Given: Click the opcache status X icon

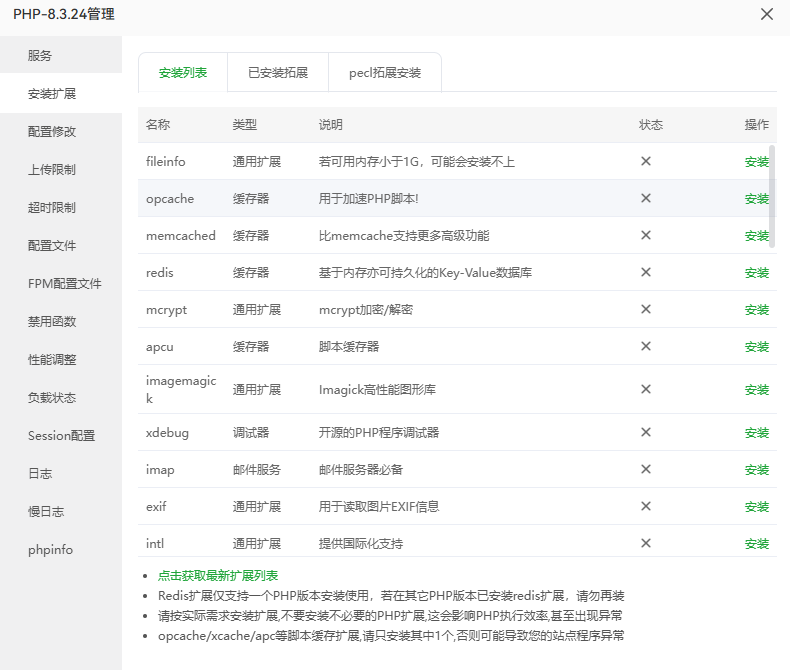Looking at the screenshot, I should (x=645, y=198).
